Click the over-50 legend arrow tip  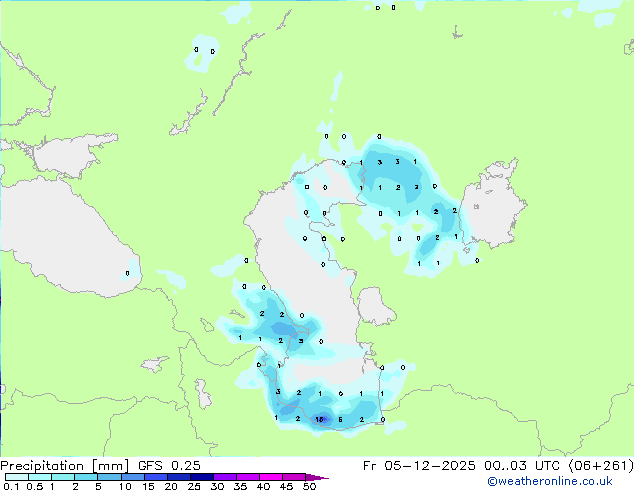317,478
